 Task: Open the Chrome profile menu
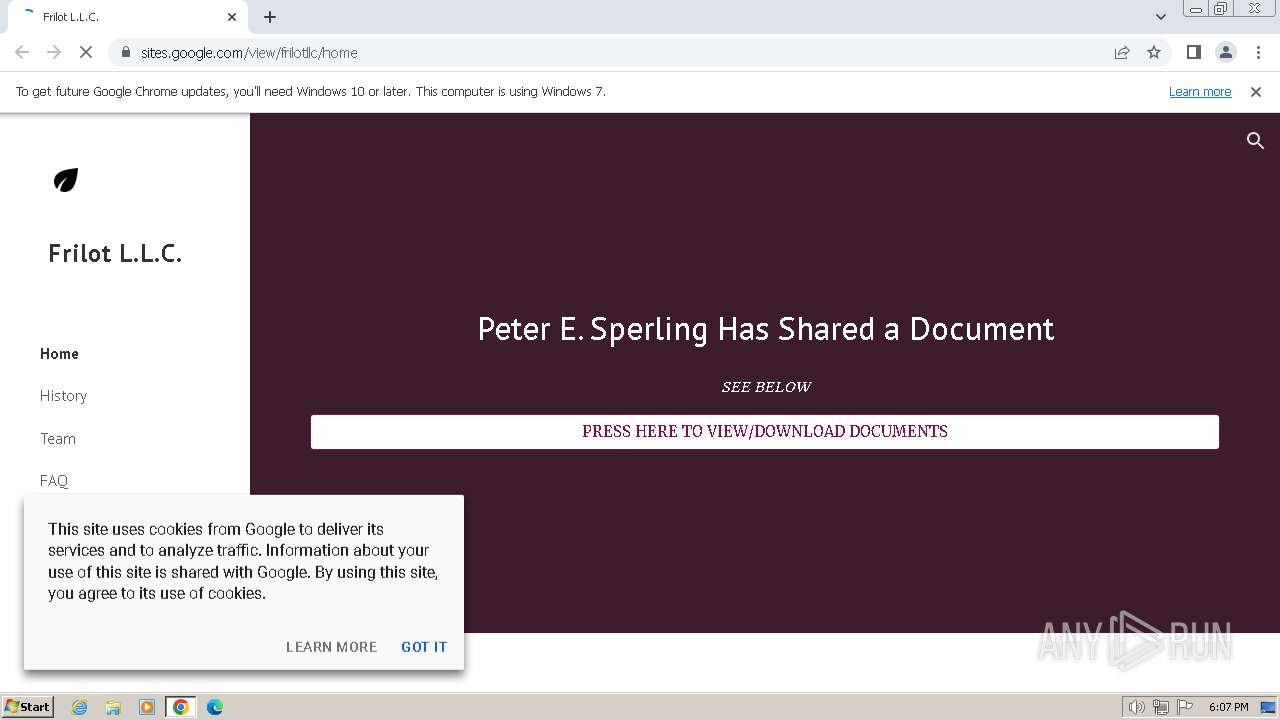(x=1225, y=52)
